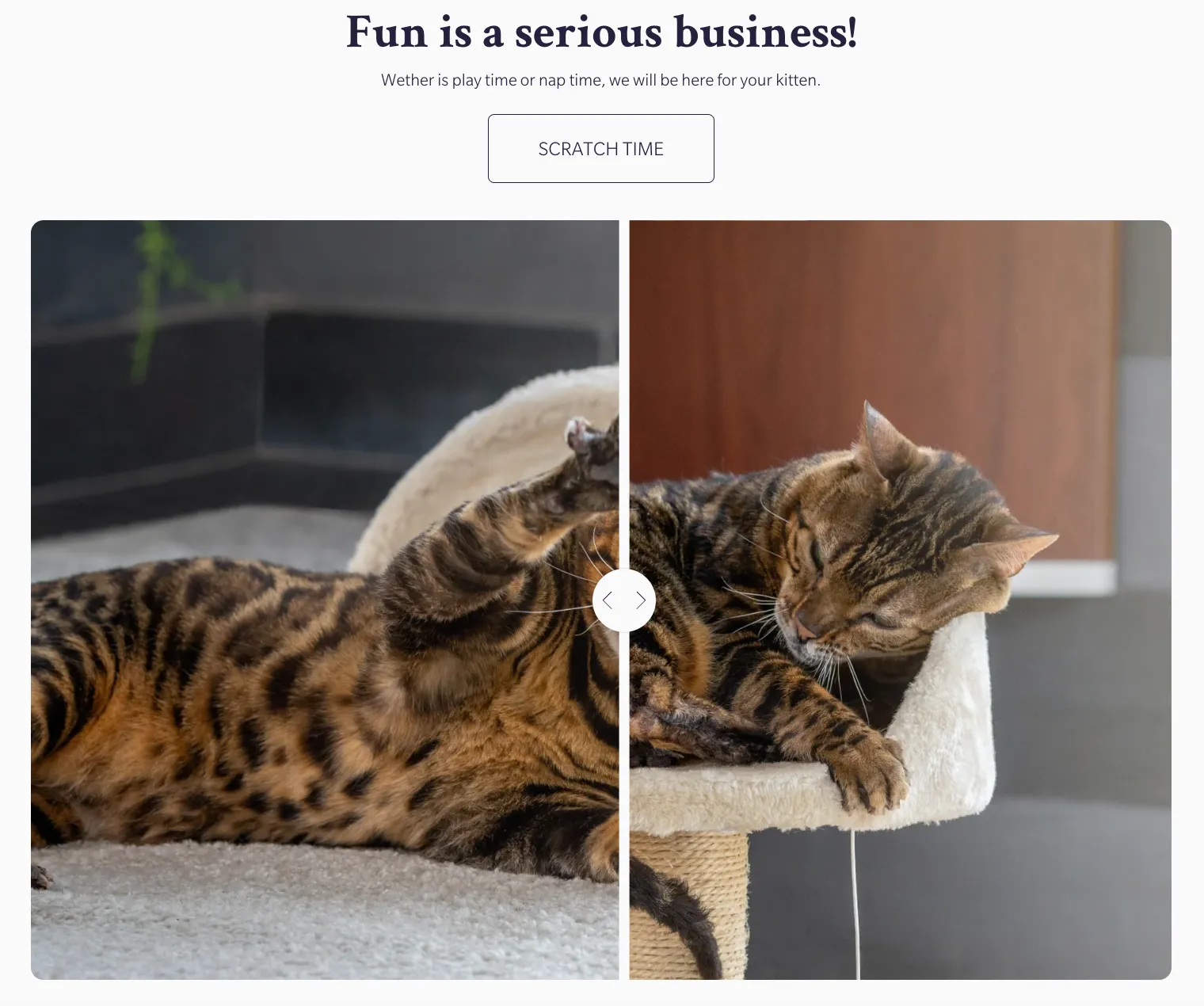Click the white cord hanging below the perch
This screenshot has height=1006, width=1204.
click(855, 903)
